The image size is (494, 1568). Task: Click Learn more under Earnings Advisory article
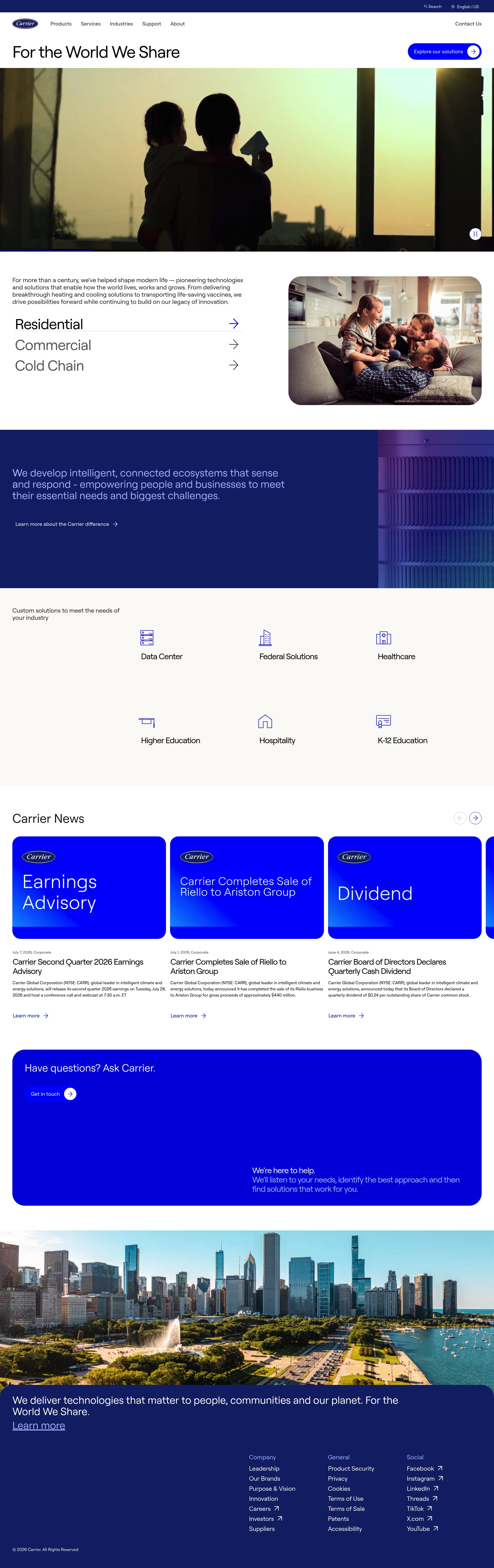(30, 1015)
